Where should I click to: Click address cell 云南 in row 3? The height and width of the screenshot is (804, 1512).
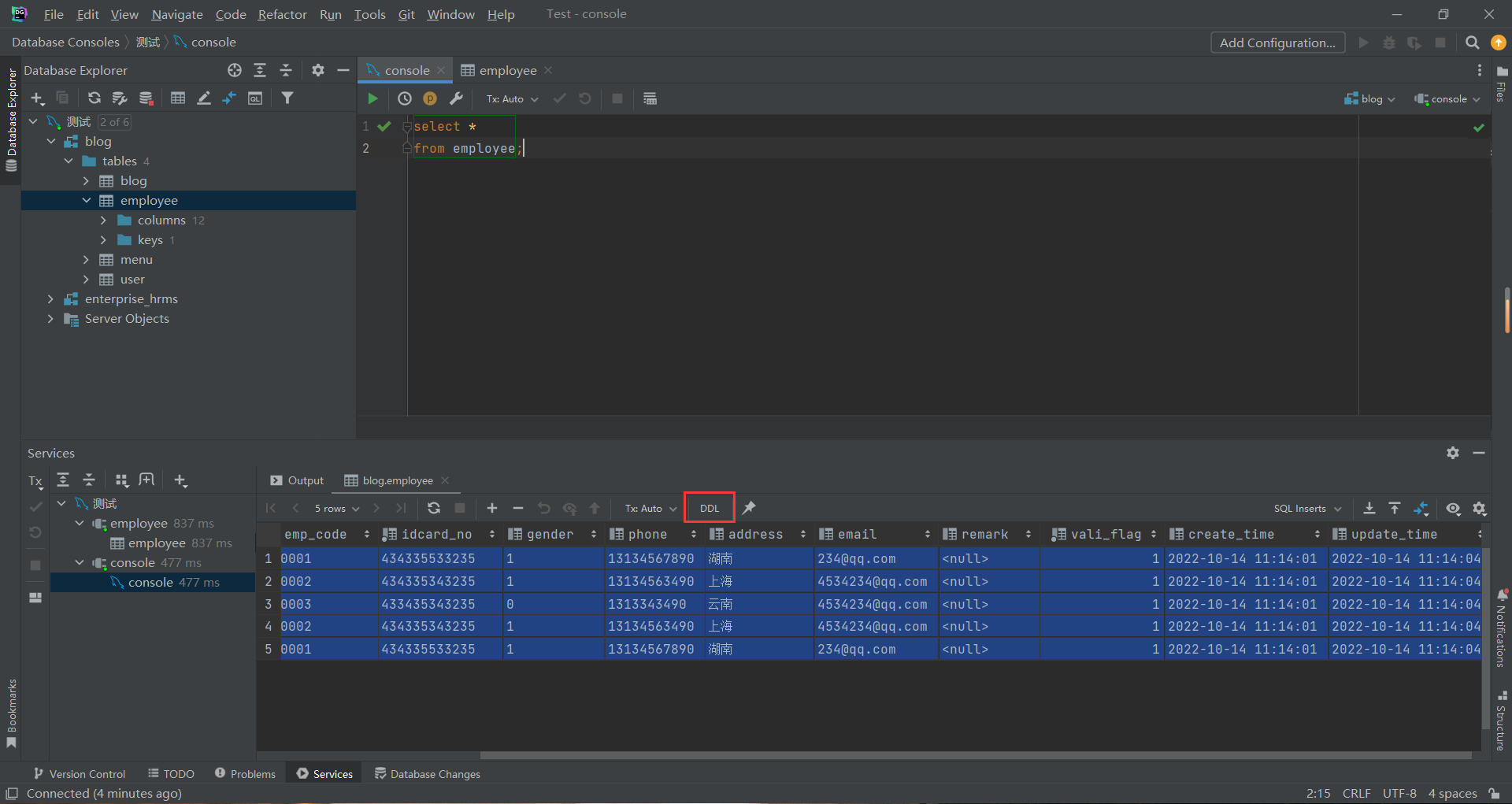758,604
